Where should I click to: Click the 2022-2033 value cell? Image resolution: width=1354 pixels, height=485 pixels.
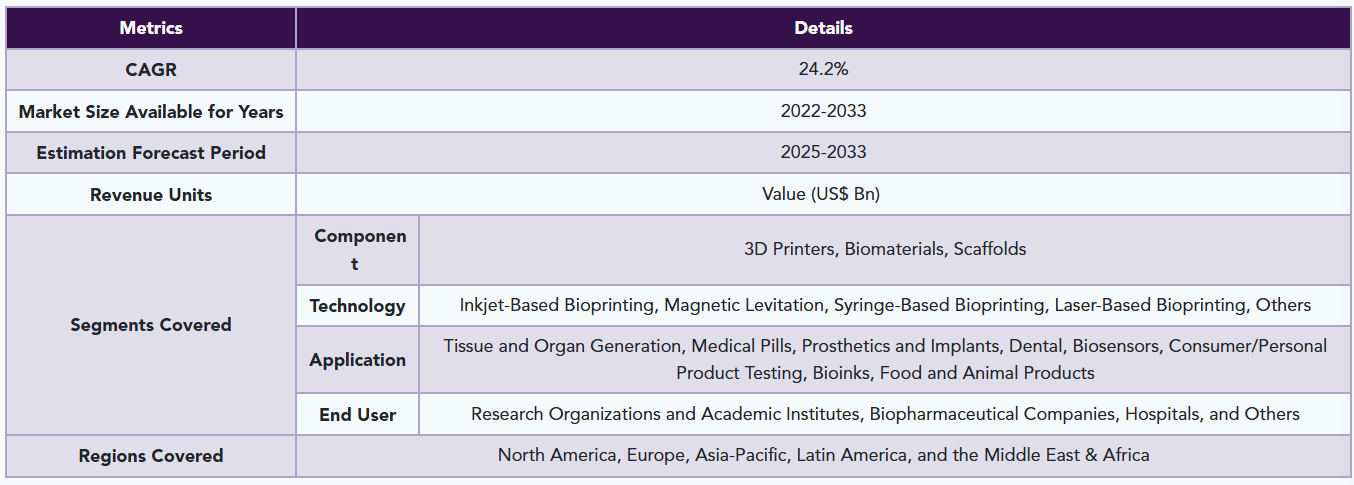coord(823,112)
